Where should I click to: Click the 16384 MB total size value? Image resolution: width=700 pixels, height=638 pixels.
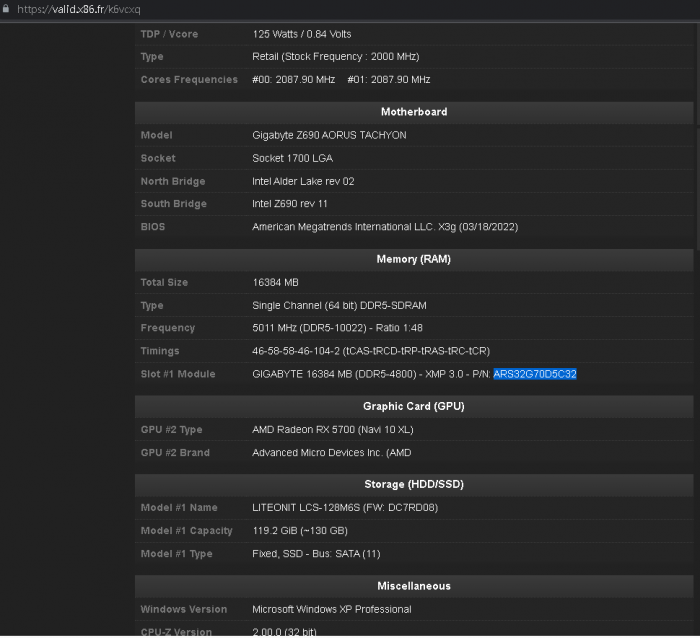point(276,282)
